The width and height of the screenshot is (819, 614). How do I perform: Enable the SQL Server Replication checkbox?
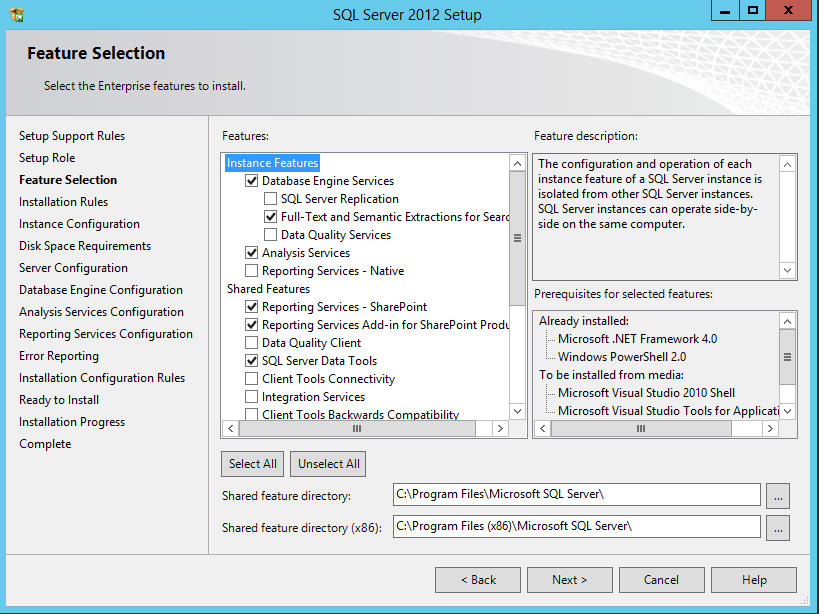(x=271, y=199)
